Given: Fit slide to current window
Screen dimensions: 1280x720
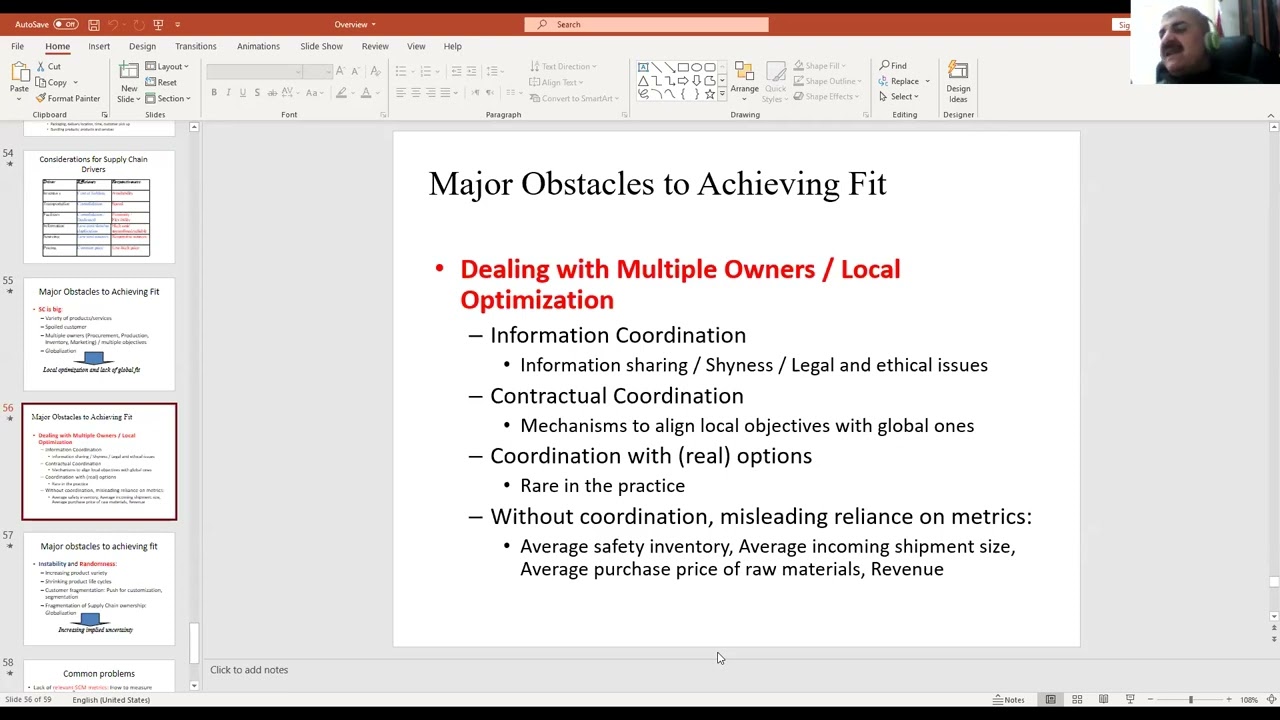Looking at the screenshot, I should (x=1271, y=699).
